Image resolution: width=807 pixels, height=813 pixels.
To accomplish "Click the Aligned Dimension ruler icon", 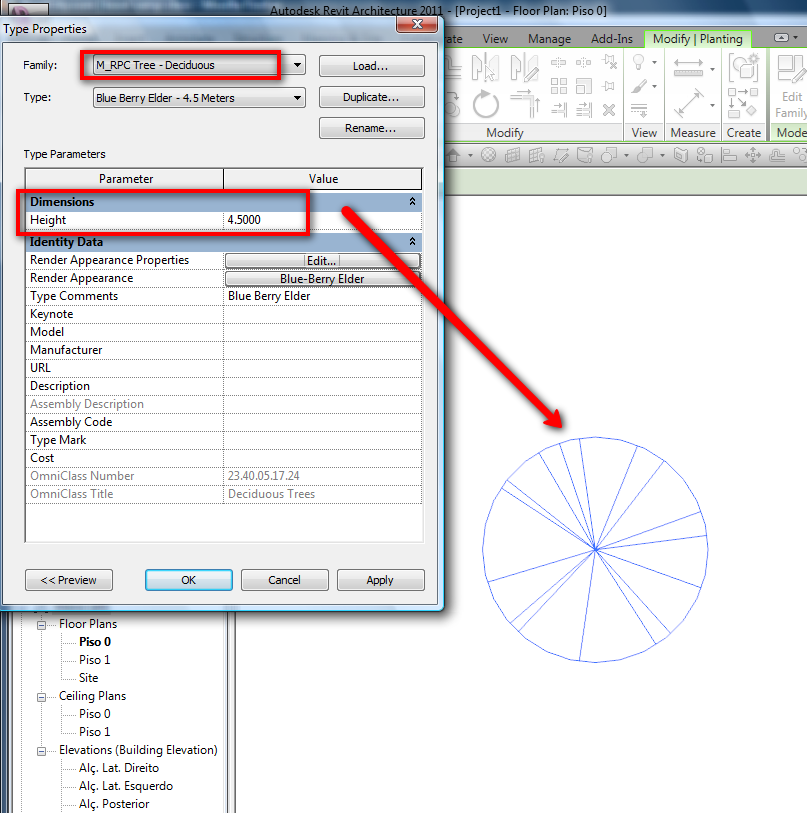I will [688, 67].
